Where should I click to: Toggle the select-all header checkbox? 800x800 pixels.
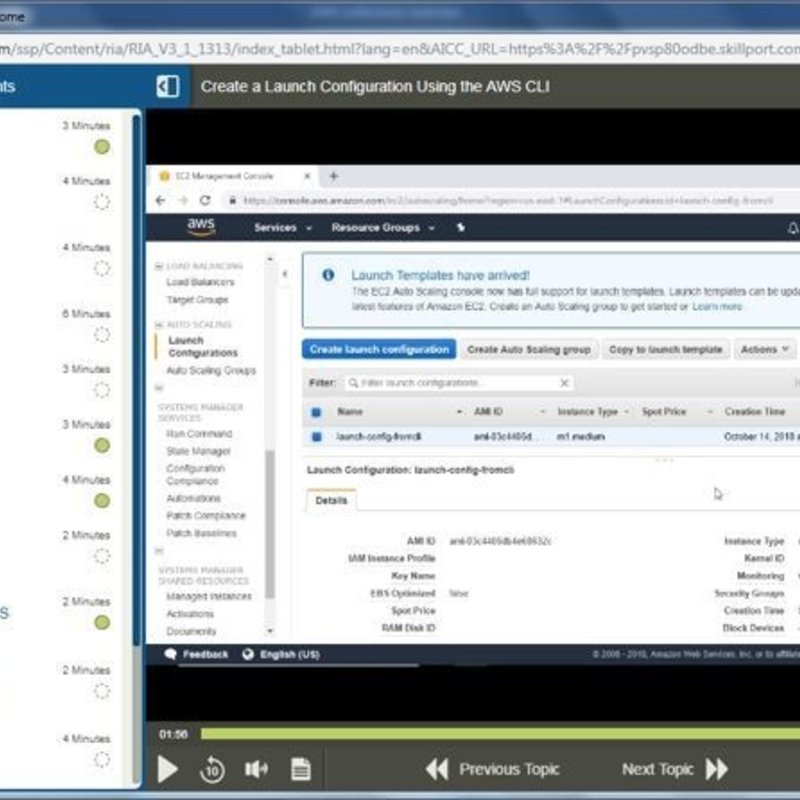316,412
